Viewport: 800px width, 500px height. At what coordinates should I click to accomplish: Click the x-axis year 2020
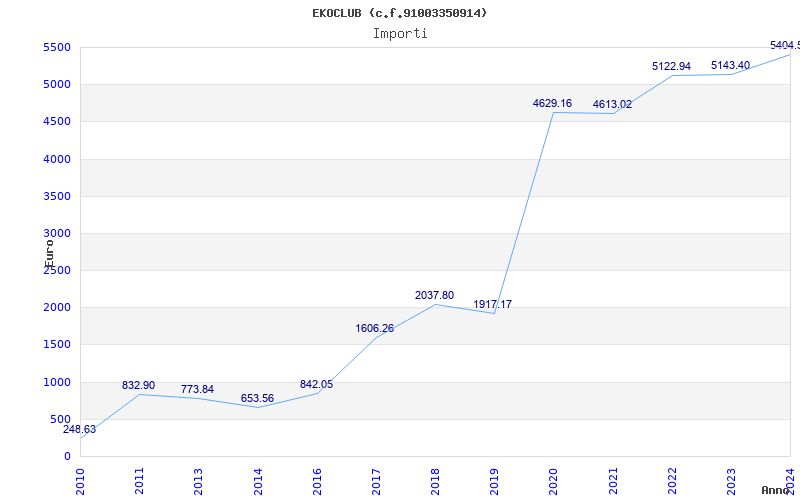tap(554, 481)
